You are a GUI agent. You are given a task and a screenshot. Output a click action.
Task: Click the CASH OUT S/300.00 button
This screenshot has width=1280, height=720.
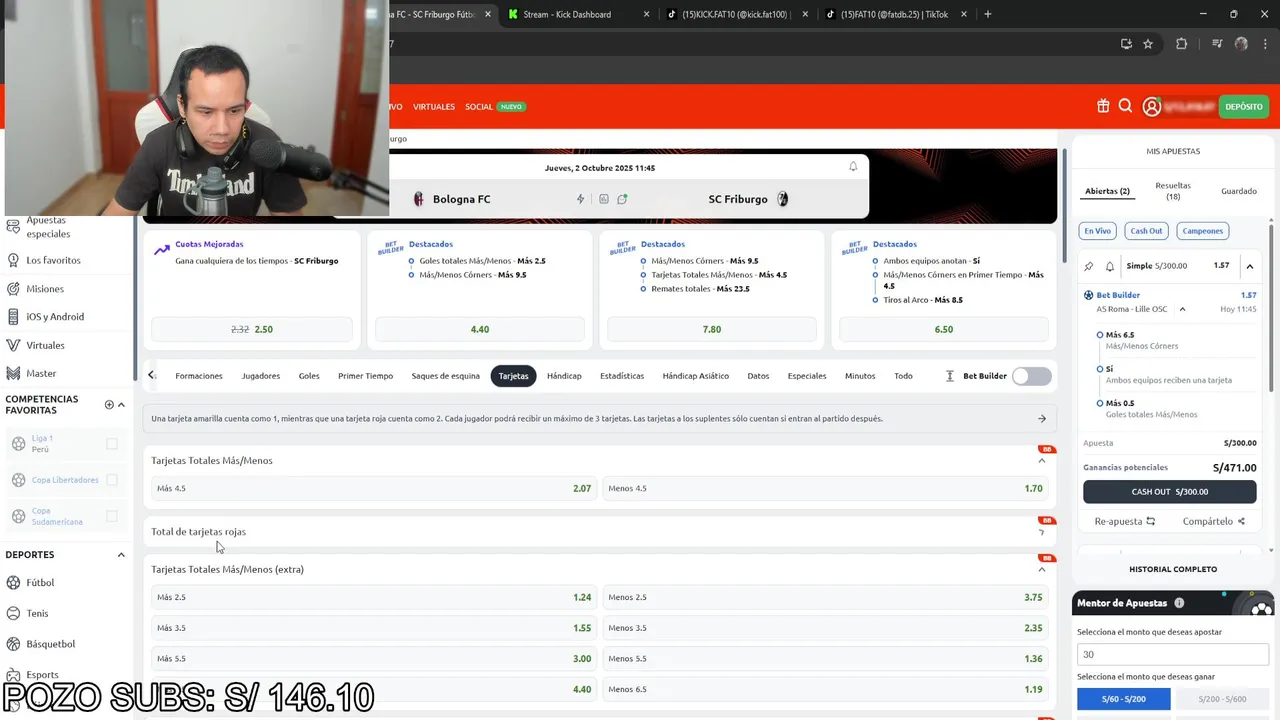tap(1170, 492)
